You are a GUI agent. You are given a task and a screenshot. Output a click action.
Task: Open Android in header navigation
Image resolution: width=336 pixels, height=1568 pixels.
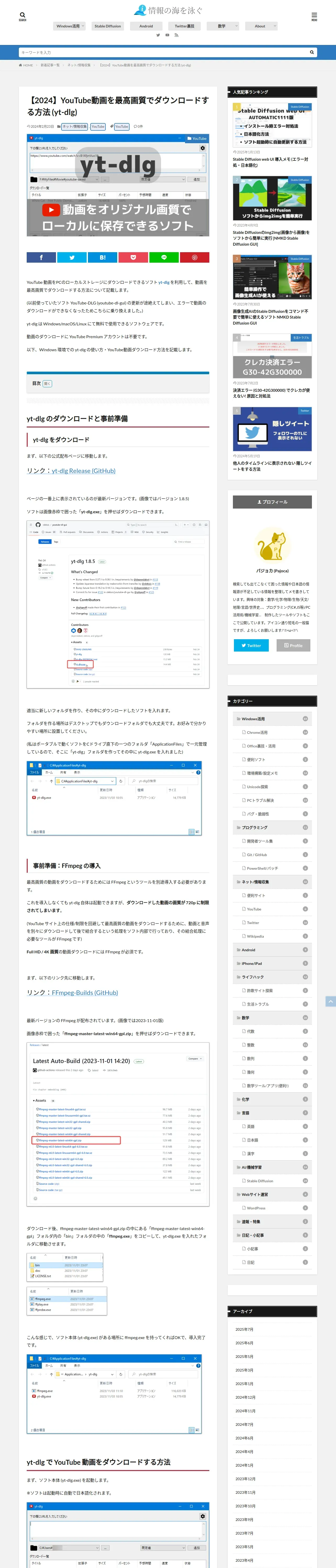[x=146, y=26]
